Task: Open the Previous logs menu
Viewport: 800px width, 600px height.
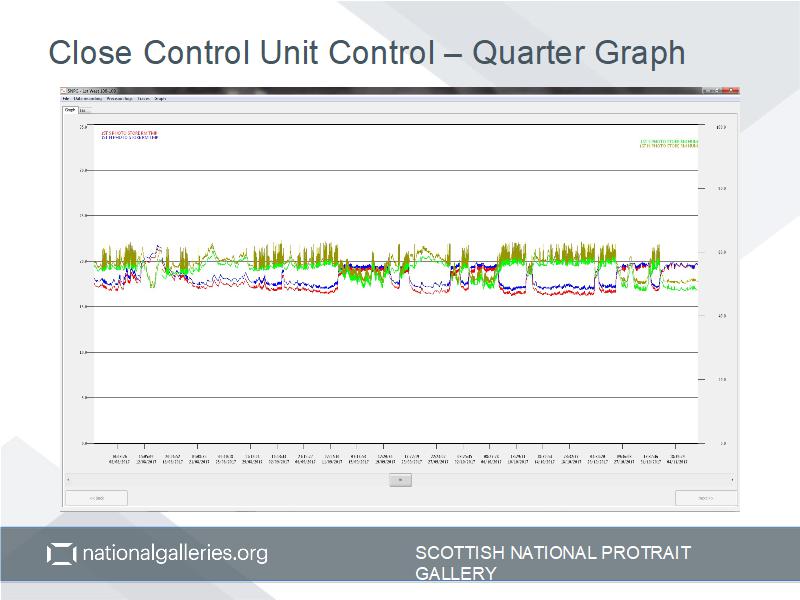Action: coord(120,99)
